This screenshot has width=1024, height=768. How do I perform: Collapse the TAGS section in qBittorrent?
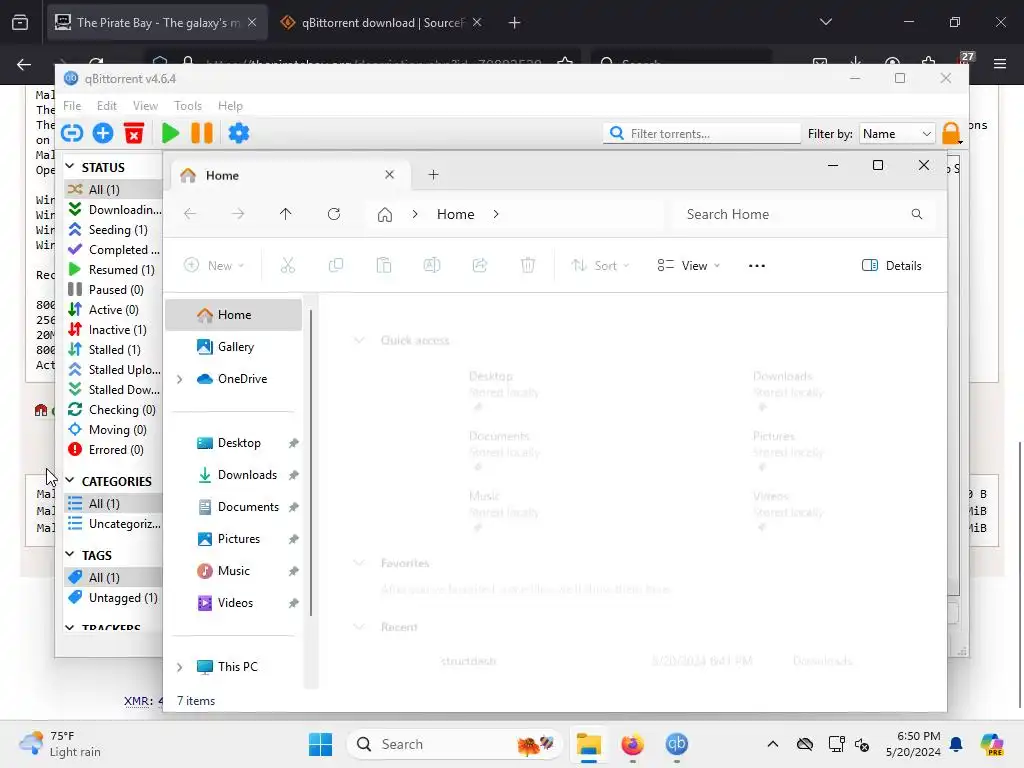(x=70, y=554)
